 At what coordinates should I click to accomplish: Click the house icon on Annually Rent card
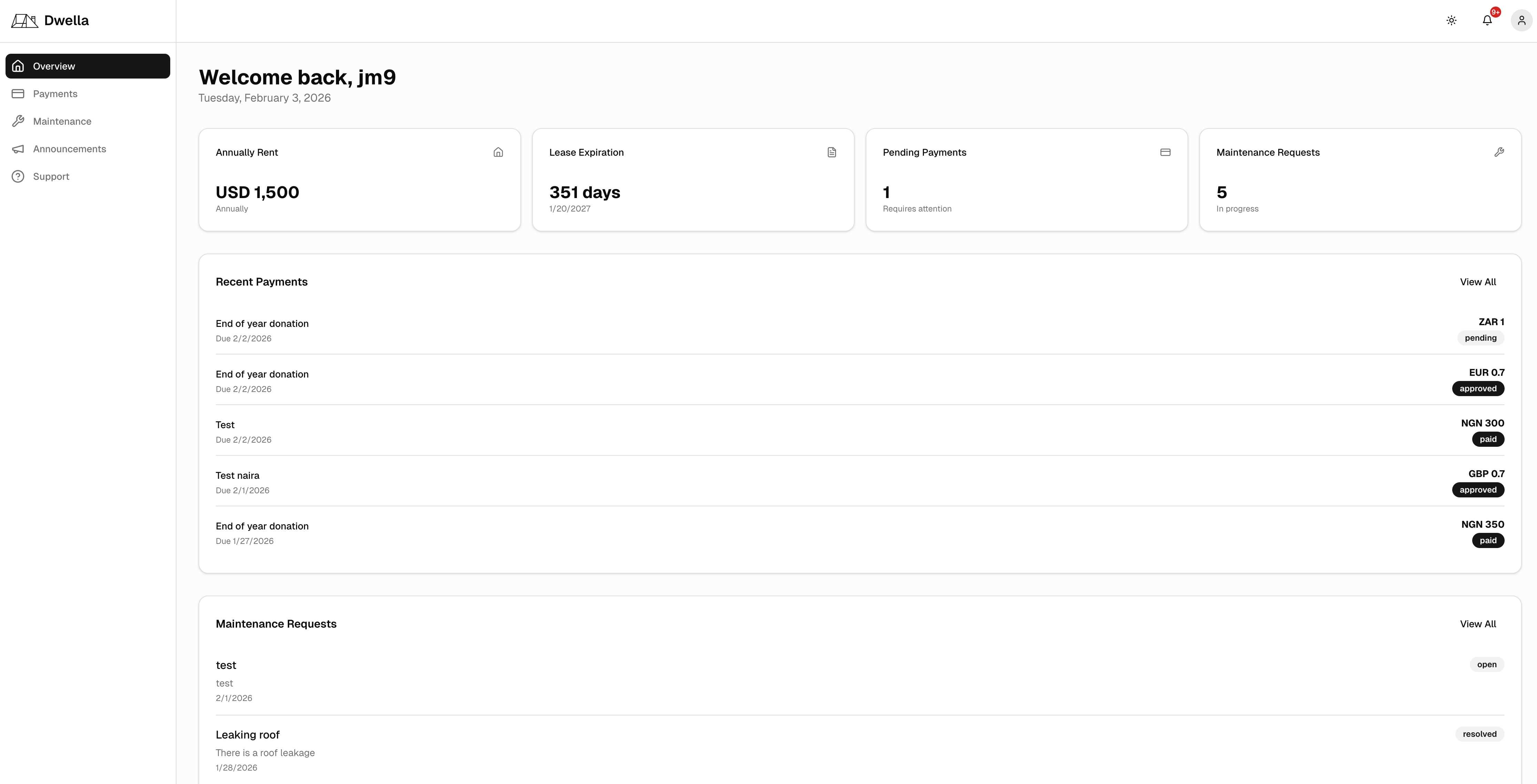click(x=498, y=152)
